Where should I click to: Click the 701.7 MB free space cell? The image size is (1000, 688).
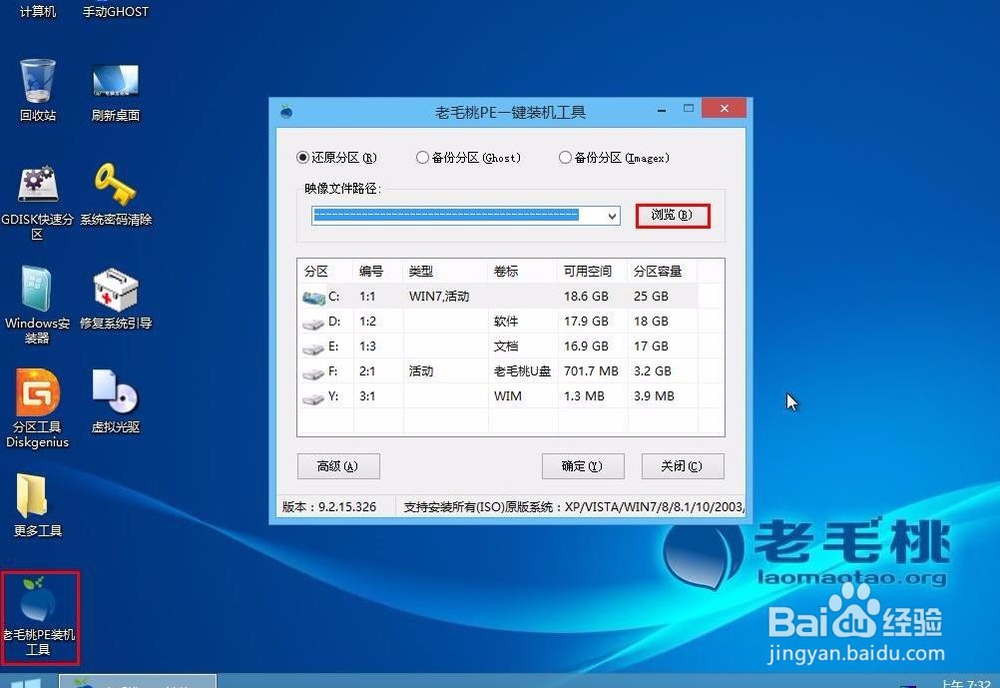tap(591, 371)
